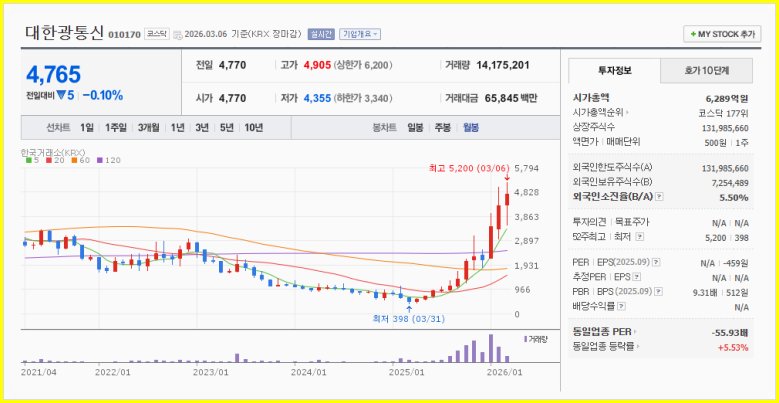This screenshot has width=779, height=403.
Task: Select 3년 line chart period
Action: point(202,128)
